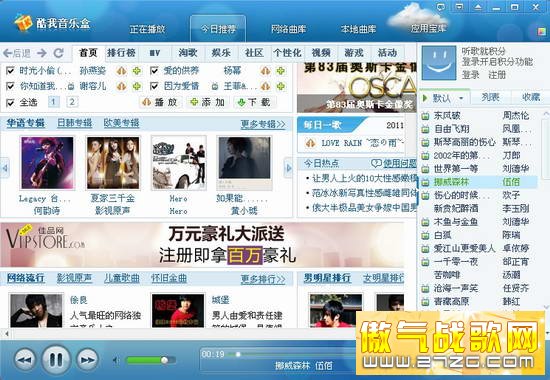The height and width of the screenshot is (380, 550).
Task: Show next albums with right arrow
Action: 288,168
